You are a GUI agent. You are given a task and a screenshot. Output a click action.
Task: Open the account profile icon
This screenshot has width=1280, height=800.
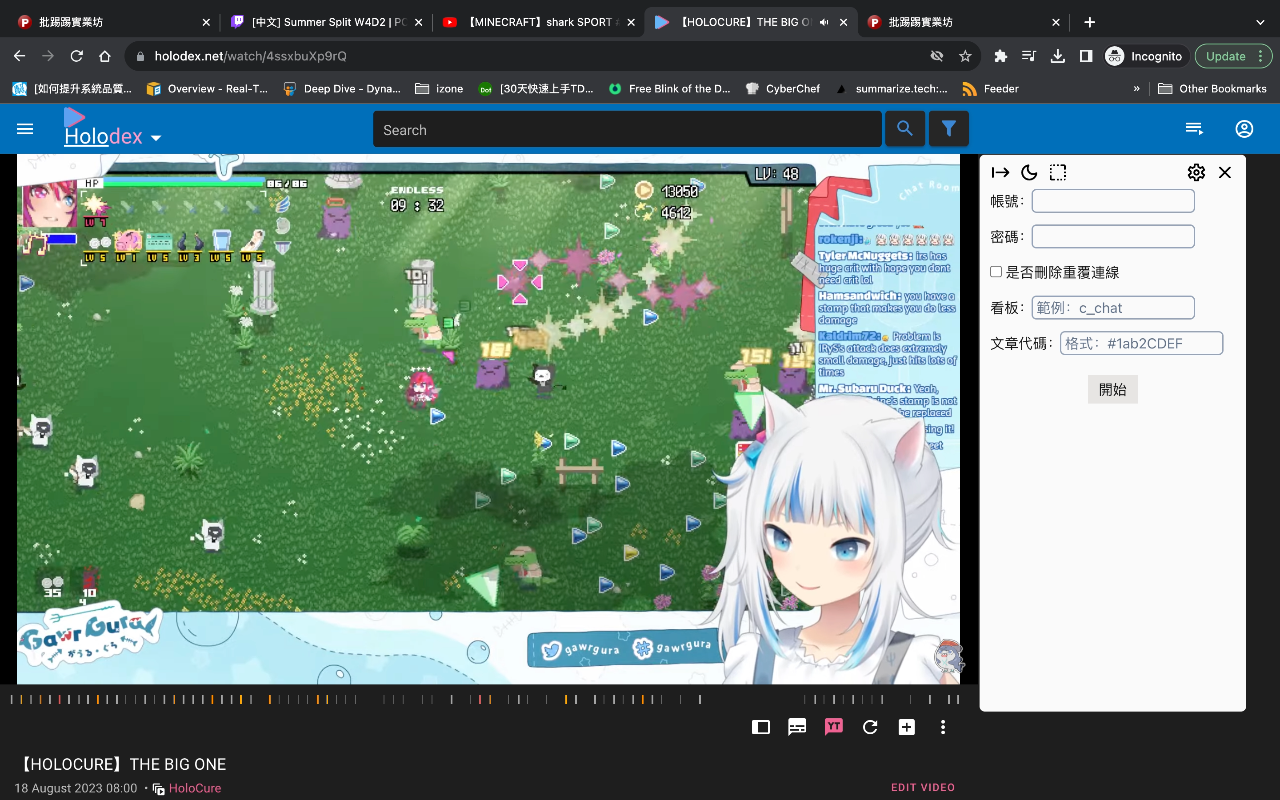click(1244, 128)
